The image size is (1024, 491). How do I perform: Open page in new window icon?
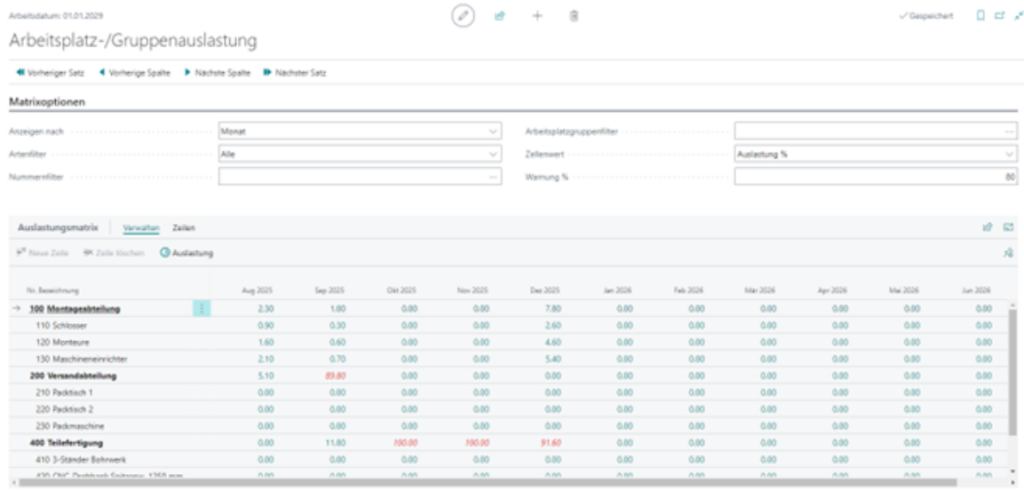pos(999,16)
